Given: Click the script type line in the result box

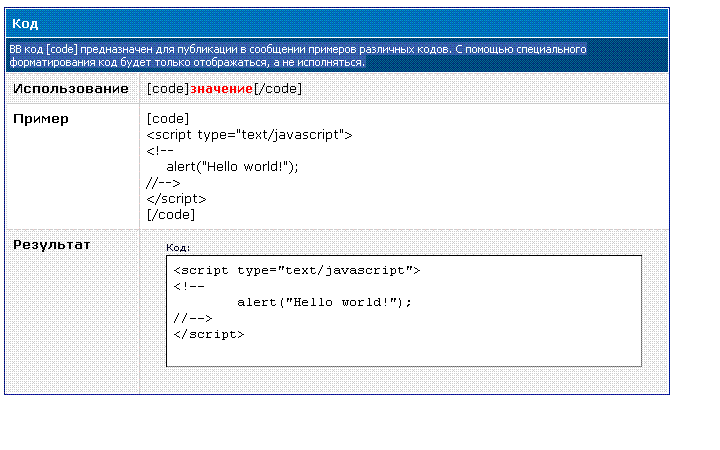Looking at the screenshot, I should [297, 270].
